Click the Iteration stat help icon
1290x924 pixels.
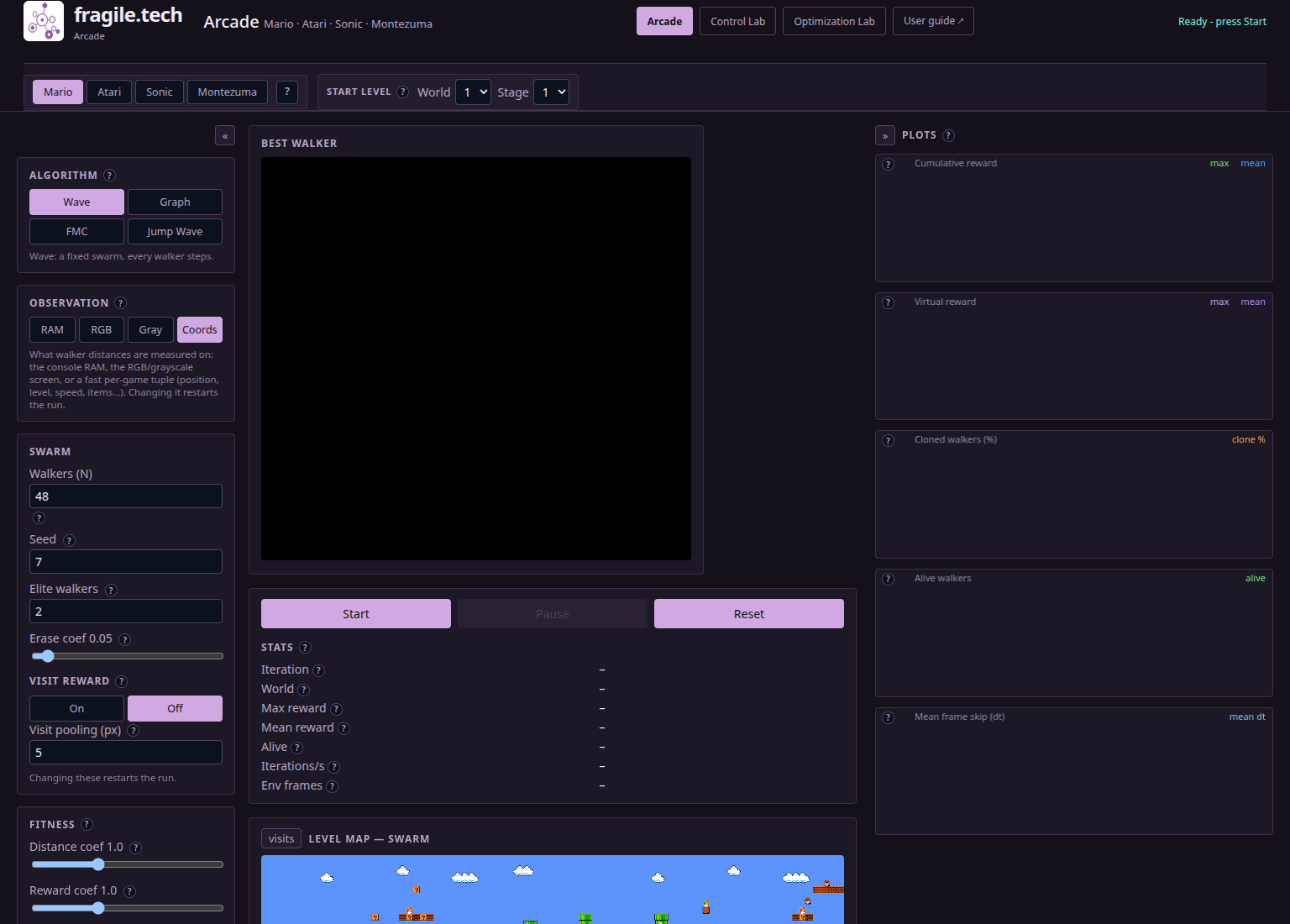point(318,670)
